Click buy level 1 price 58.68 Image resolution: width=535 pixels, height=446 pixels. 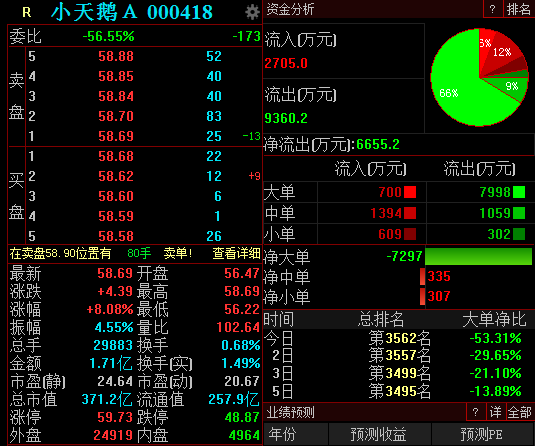click(116, 156)
